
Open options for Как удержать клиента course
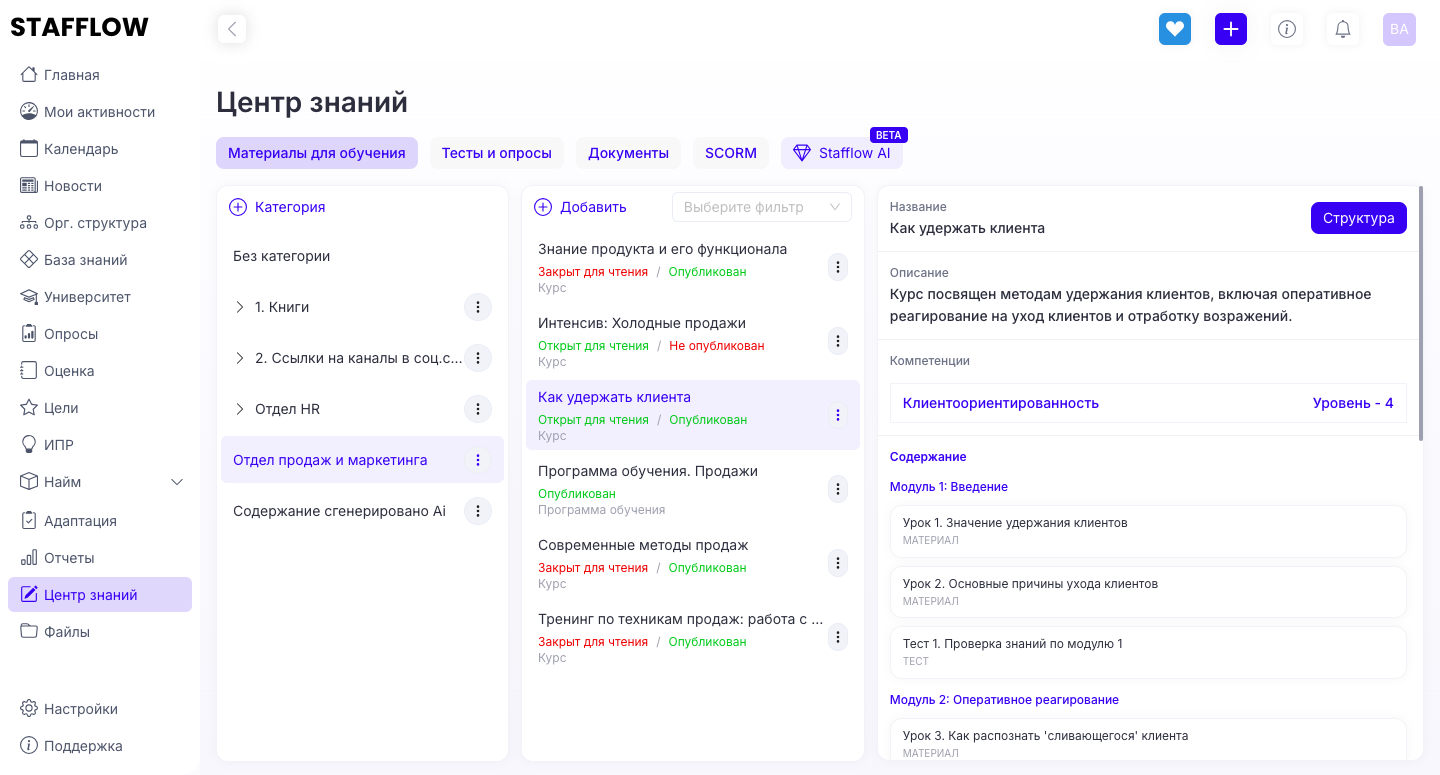838,415
